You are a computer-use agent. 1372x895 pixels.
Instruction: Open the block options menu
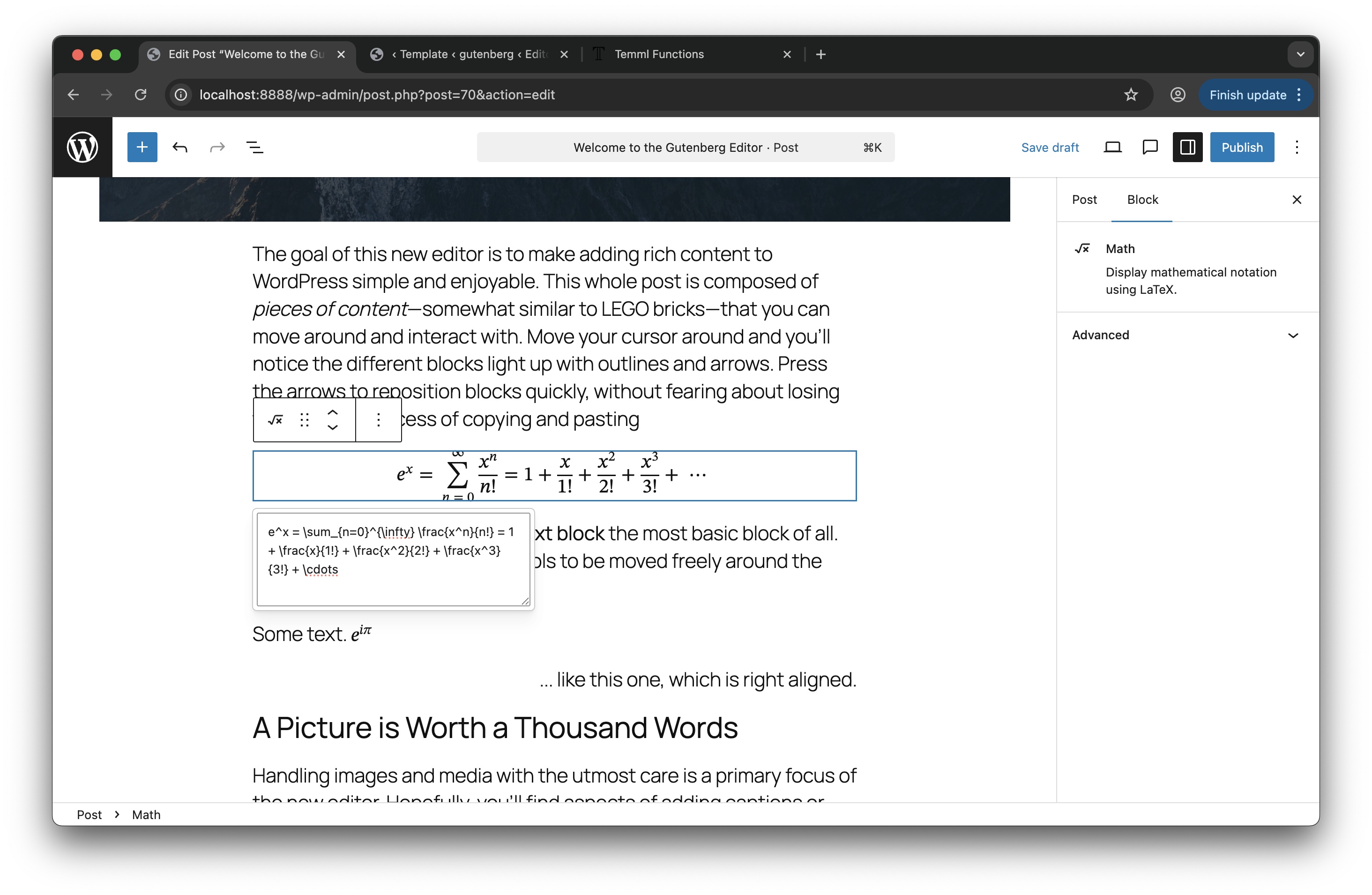coord(378,419)
